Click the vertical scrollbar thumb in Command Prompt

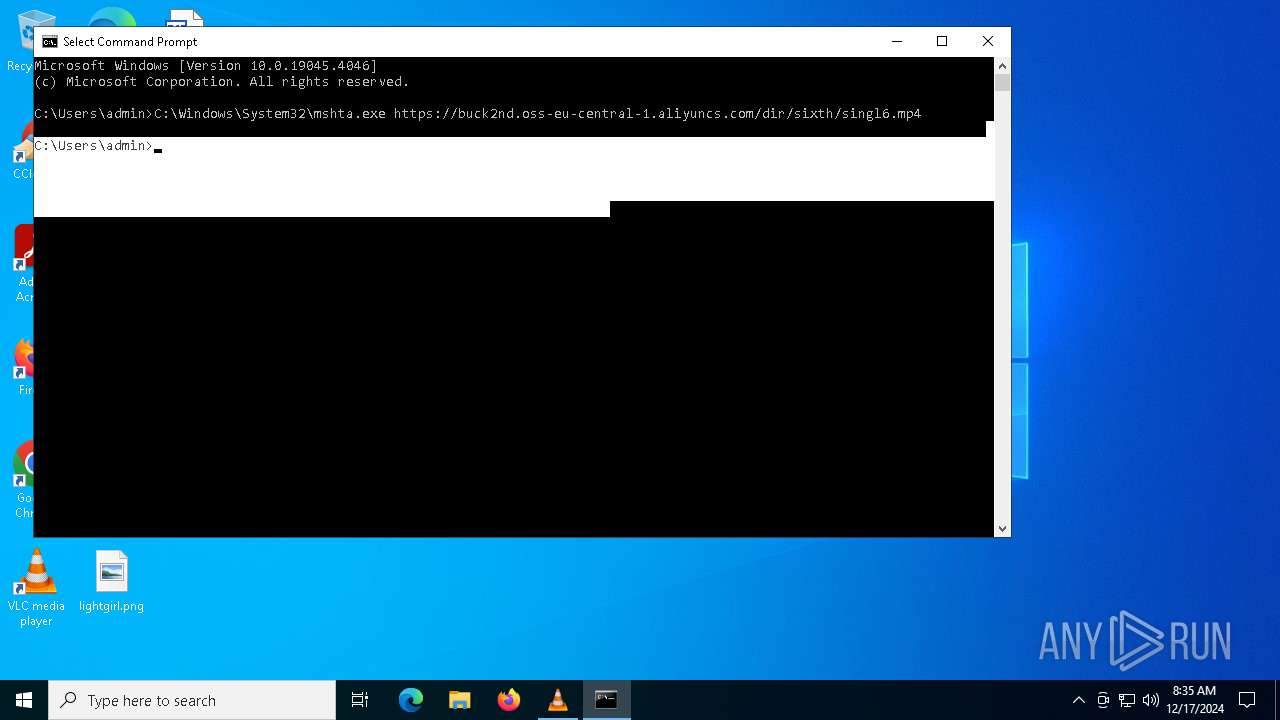[1002, 83]
